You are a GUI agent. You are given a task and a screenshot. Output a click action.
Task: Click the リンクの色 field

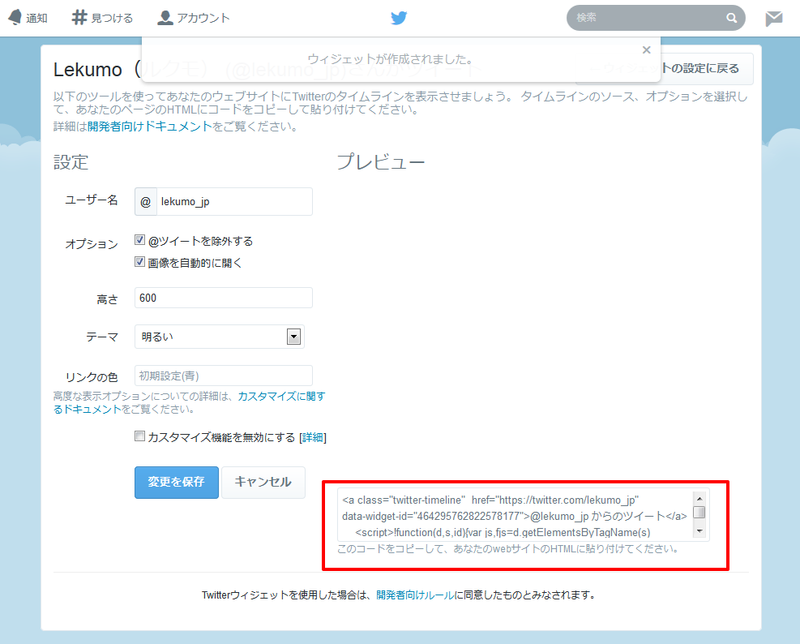[223, 376]
